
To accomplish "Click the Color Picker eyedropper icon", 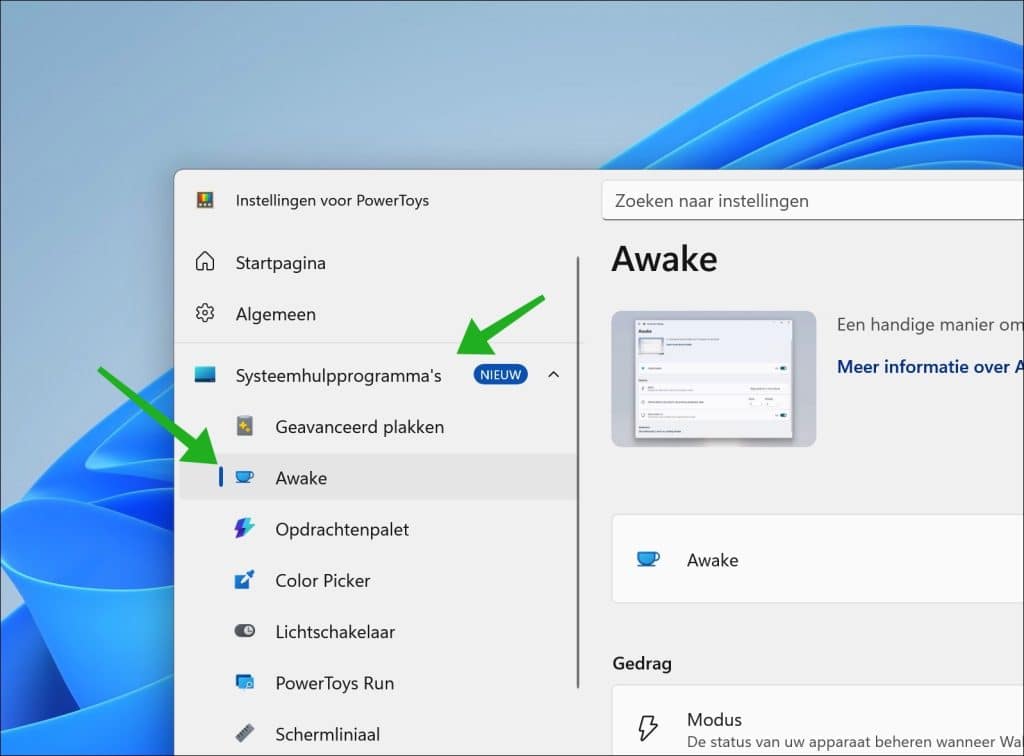I will (244, 580).
